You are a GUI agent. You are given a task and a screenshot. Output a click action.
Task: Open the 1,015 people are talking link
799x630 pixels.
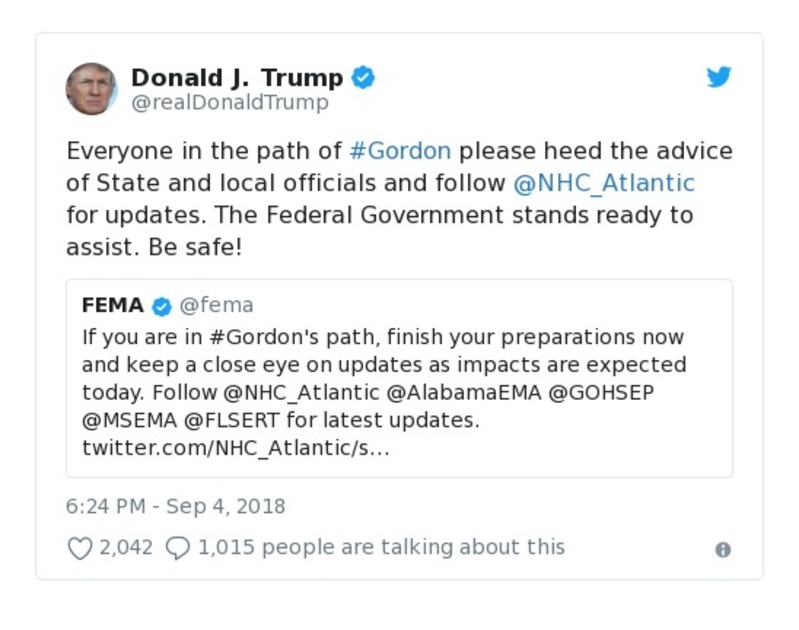(381, 547)
